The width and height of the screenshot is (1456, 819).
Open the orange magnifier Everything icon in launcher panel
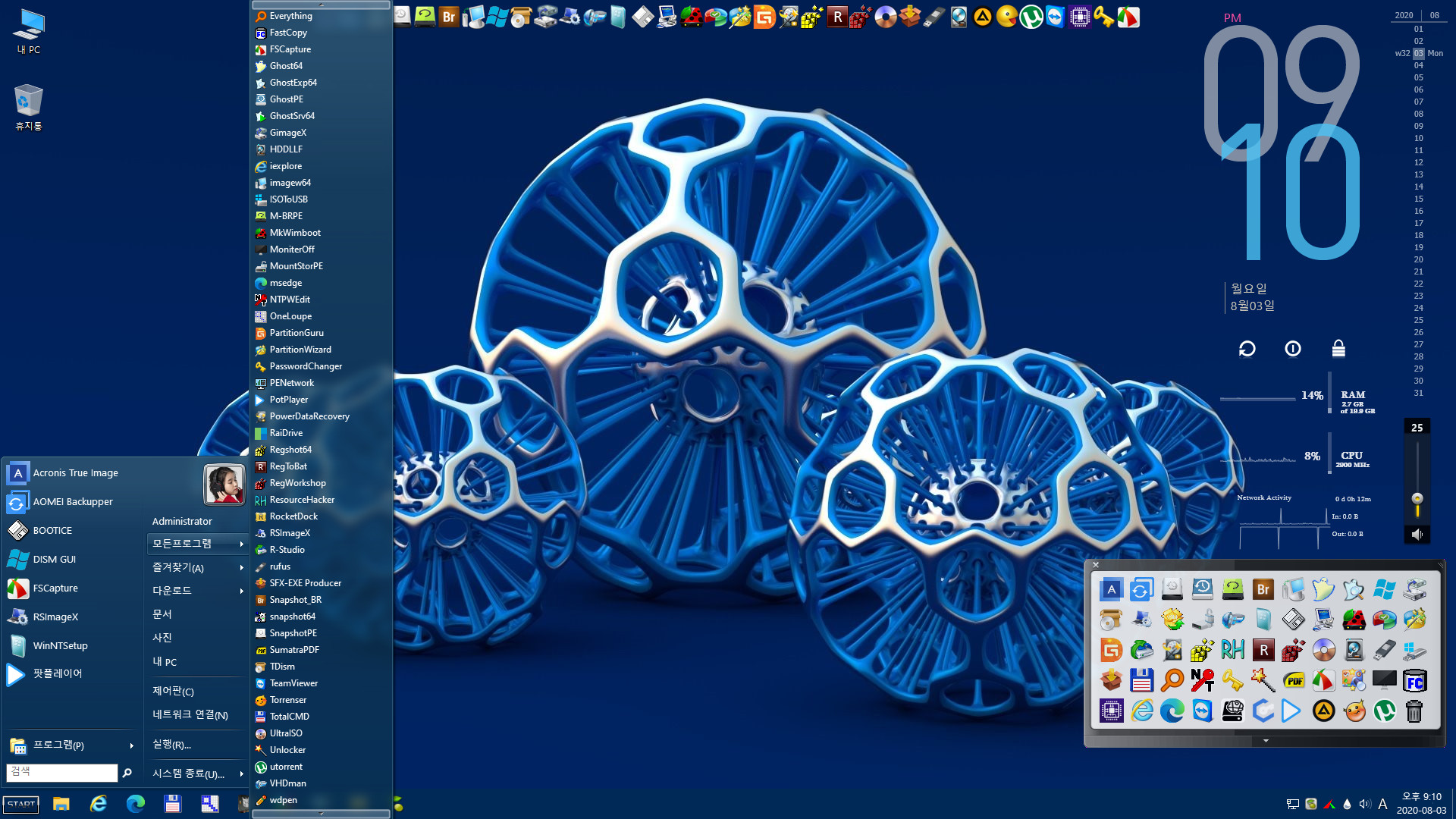[x=1172, y=680]
